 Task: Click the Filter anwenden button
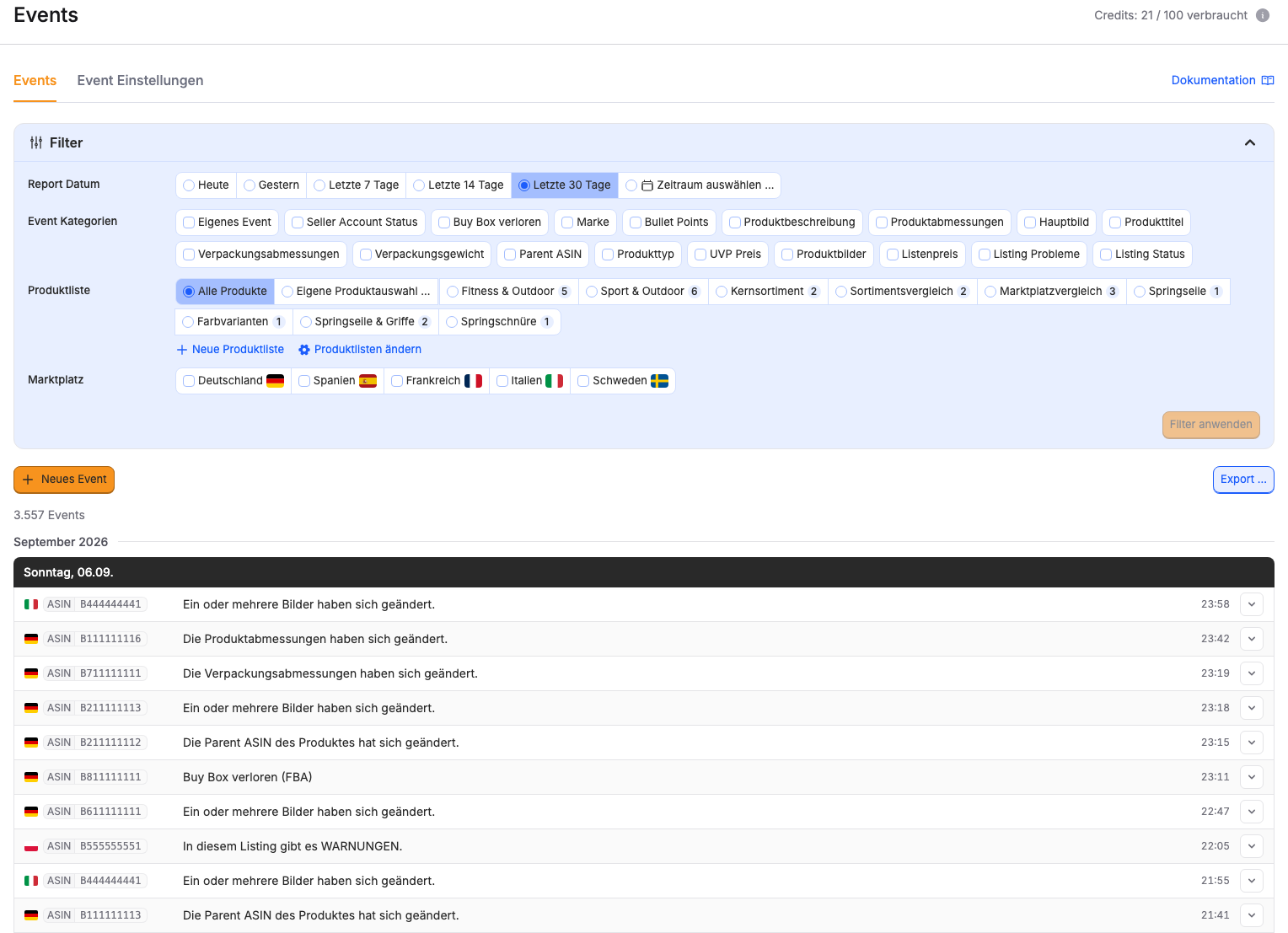click(x=1211, y=425)
